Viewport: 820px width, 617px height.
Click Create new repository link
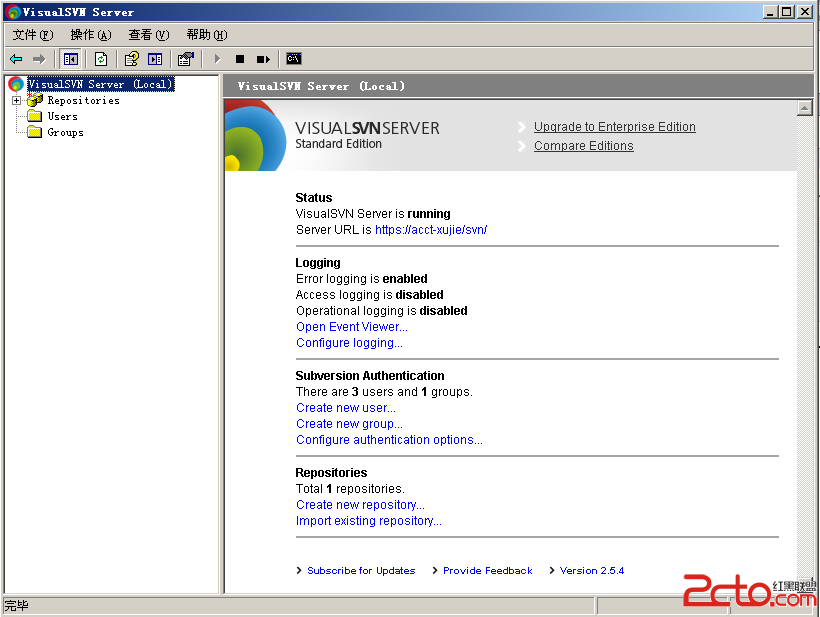point(360,505)
